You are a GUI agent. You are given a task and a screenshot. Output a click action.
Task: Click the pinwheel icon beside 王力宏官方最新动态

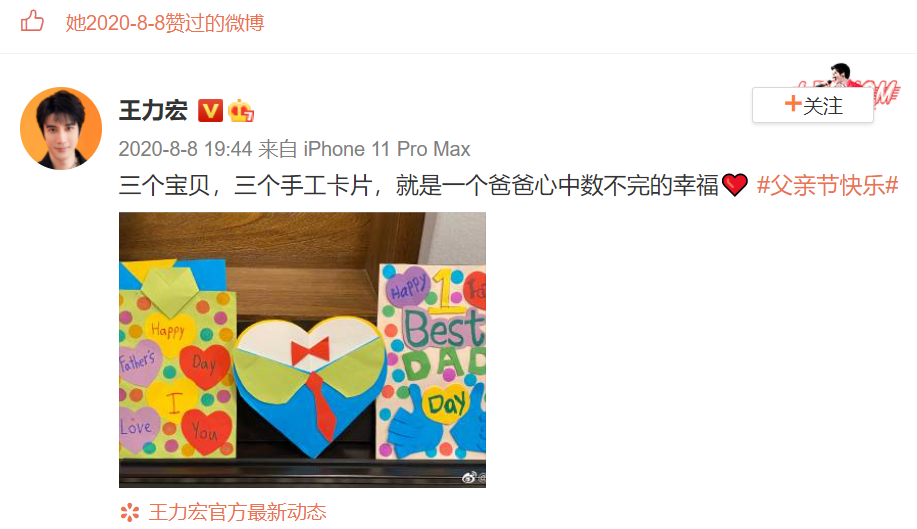(129, 513)
